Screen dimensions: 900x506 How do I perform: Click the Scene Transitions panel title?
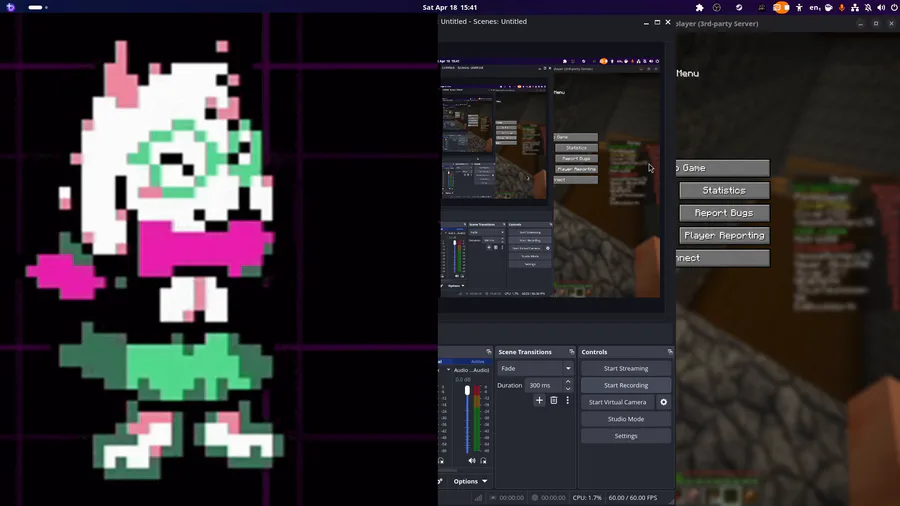pyautogui.click(x=525, y=352)
